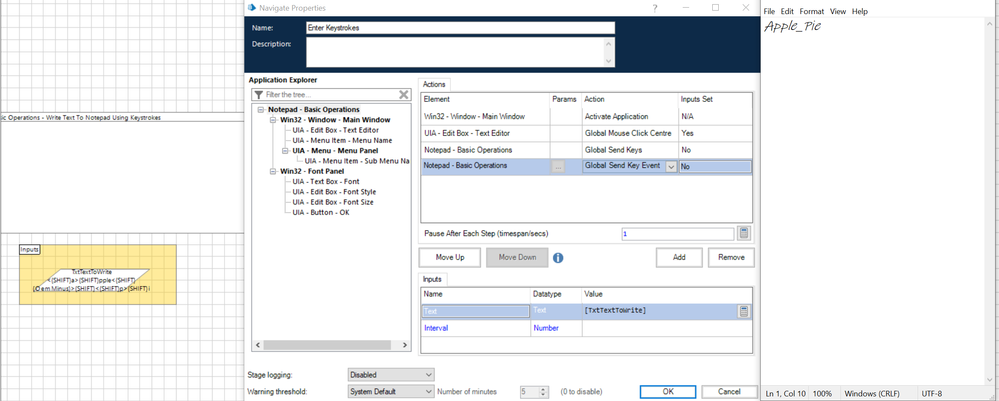Click the Move Up button

point(449,258)
